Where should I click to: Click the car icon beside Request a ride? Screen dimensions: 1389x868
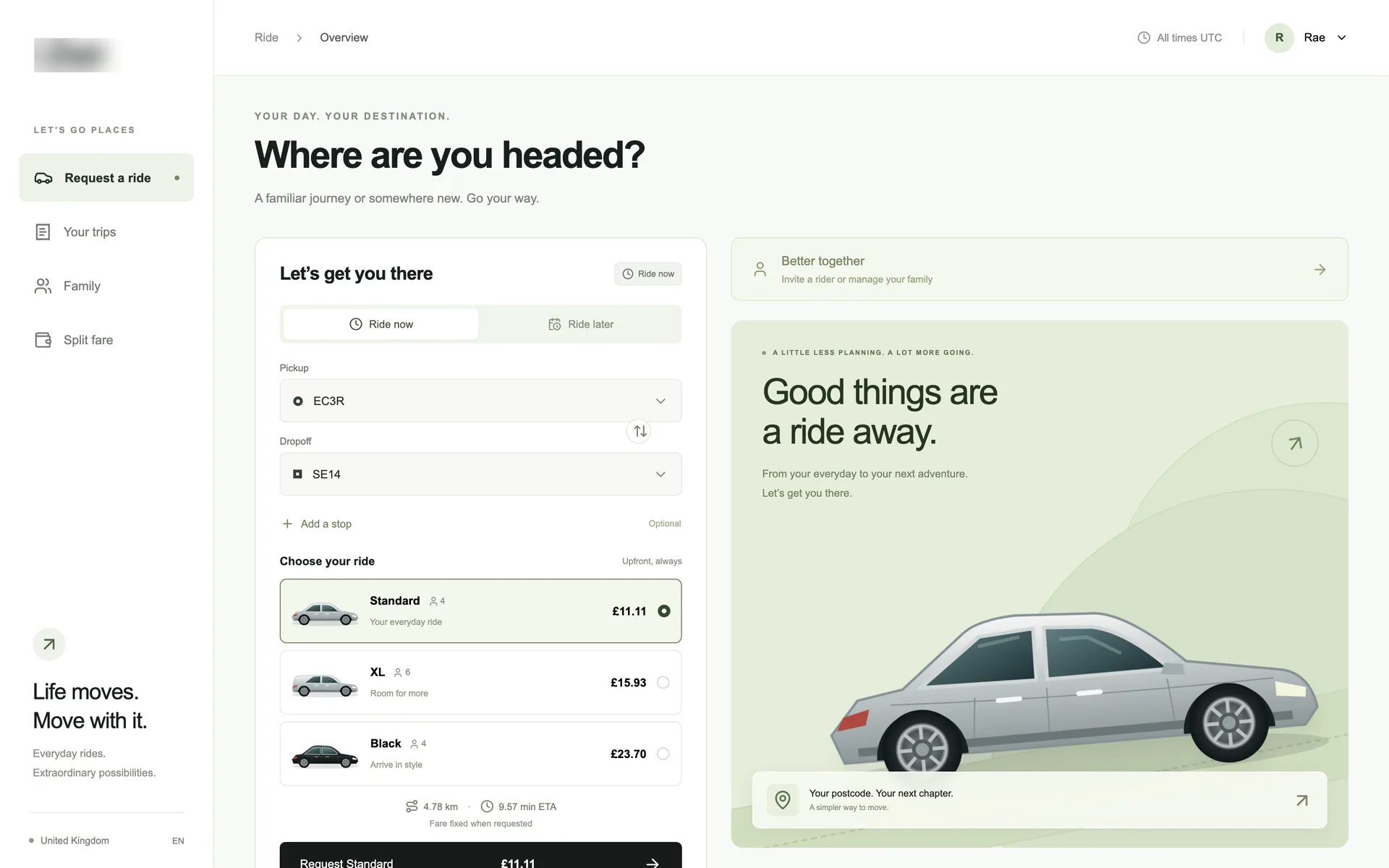pos(43,178)
